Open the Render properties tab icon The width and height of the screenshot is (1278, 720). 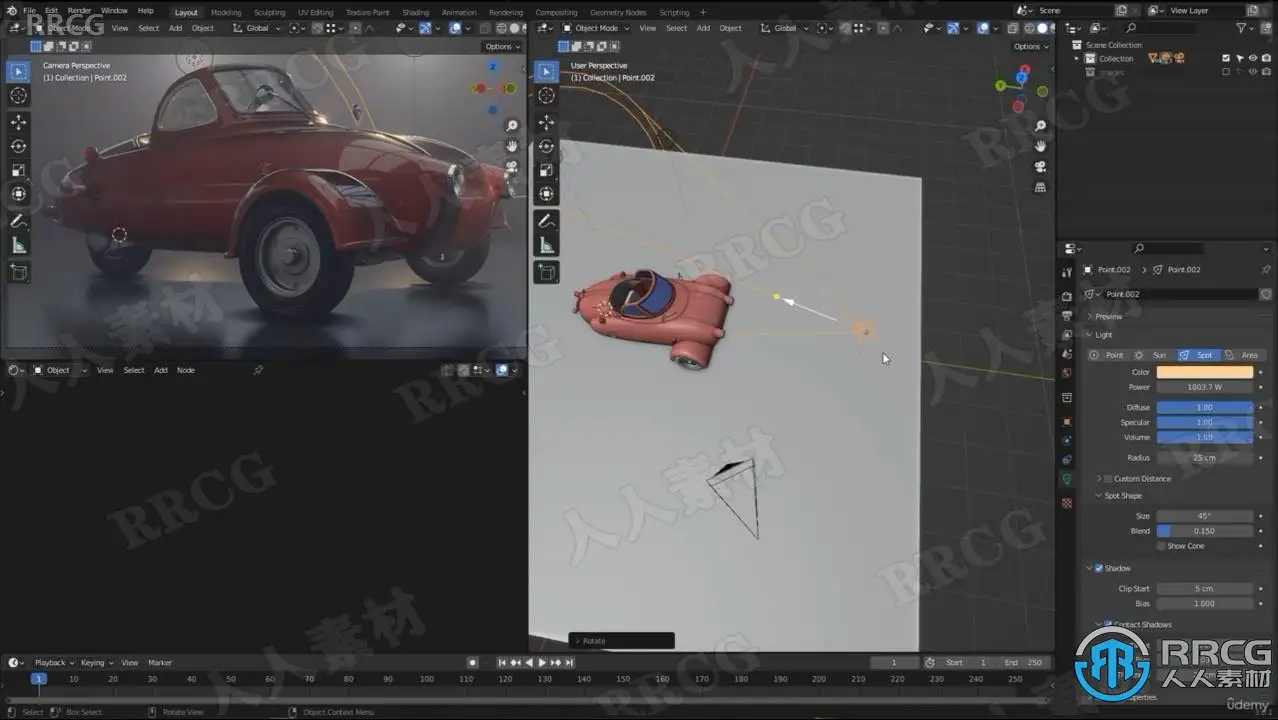pos(1067,296)
